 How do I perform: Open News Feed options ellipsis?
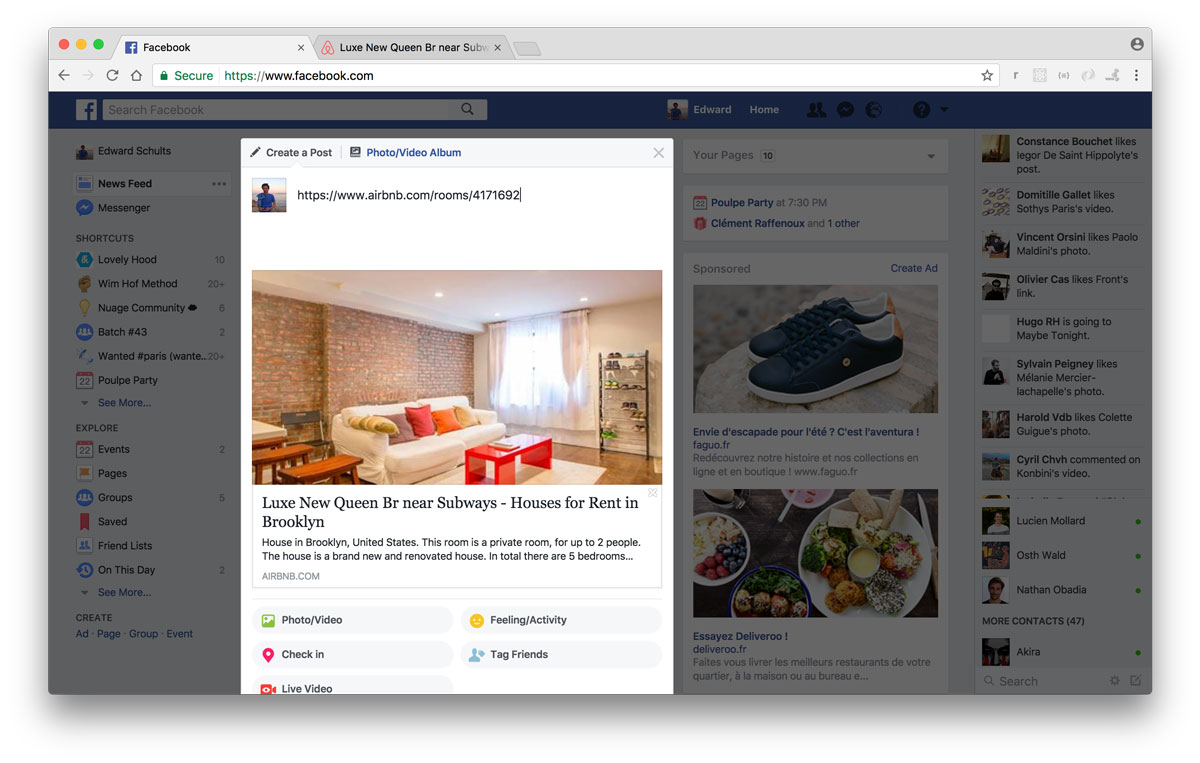(x=219, y=184)
